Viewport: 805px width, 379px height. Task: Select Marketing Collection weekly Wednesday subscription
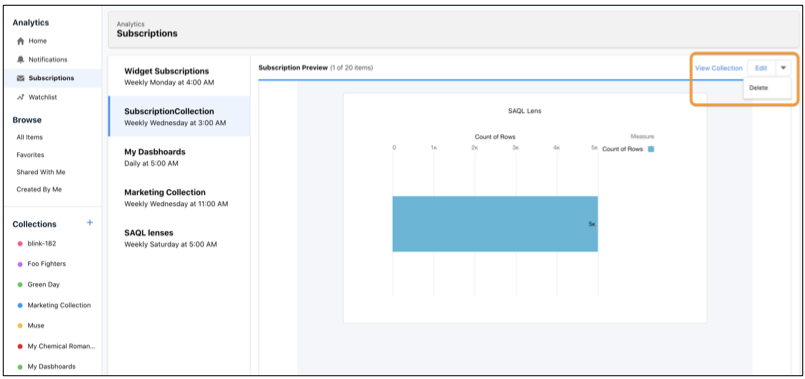pyautogui.click(x=179, y=198)
